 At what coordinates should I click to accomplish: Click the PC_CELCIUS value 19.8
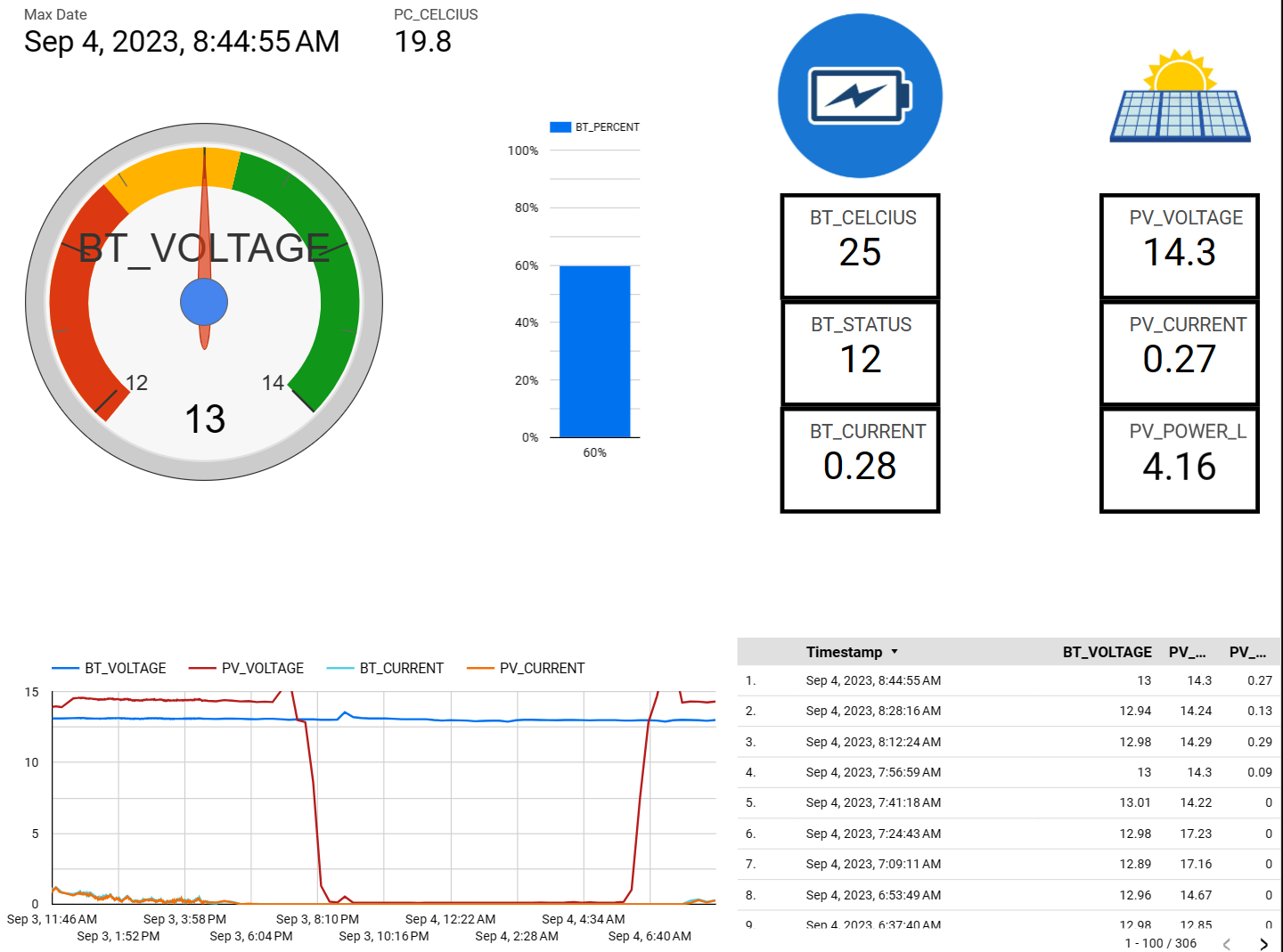[423, 41]
